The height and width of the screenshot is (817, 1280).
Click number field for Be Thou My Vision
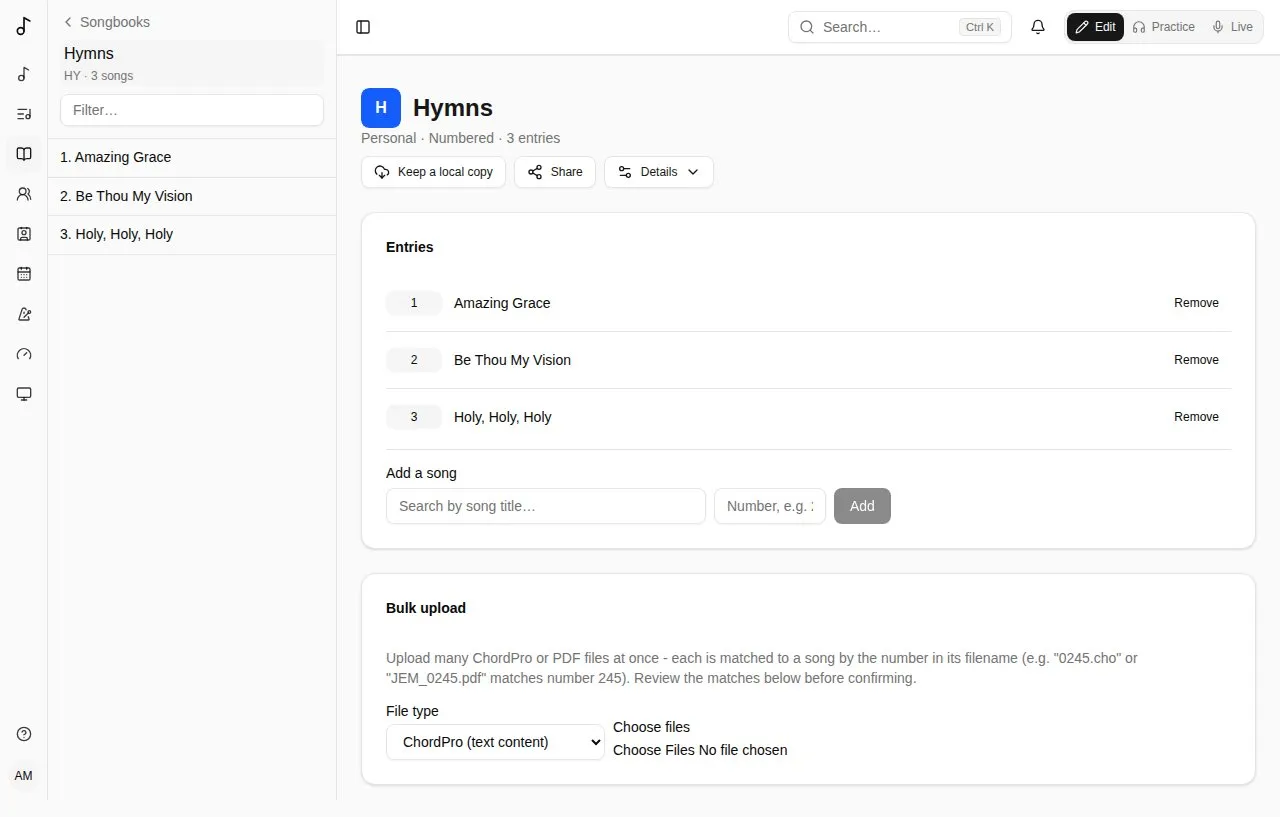coord(414,360)
